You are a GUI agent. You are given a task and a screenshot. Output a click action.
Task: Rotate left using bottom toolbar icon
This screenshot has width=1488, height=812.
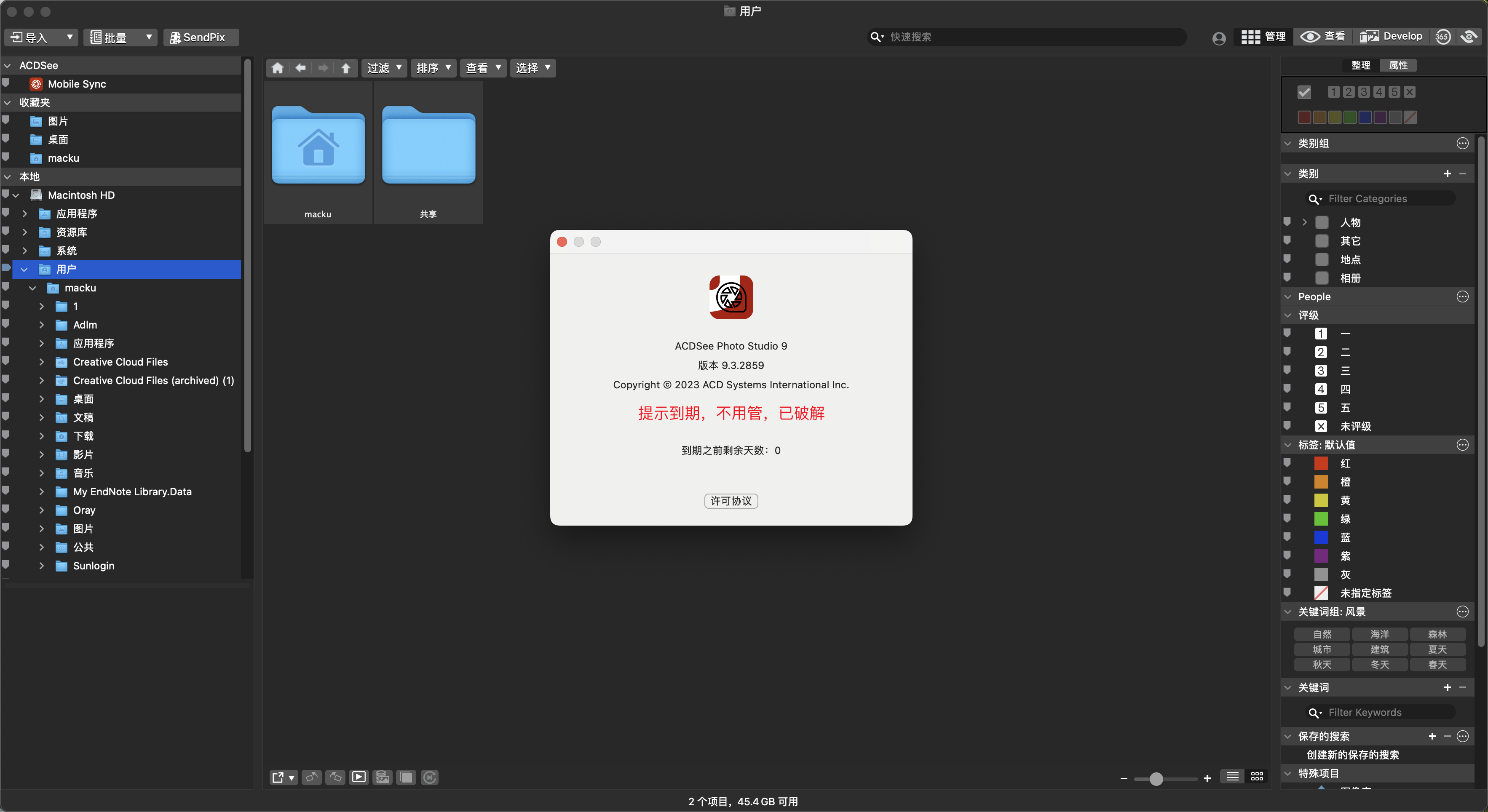coord(312,777)
